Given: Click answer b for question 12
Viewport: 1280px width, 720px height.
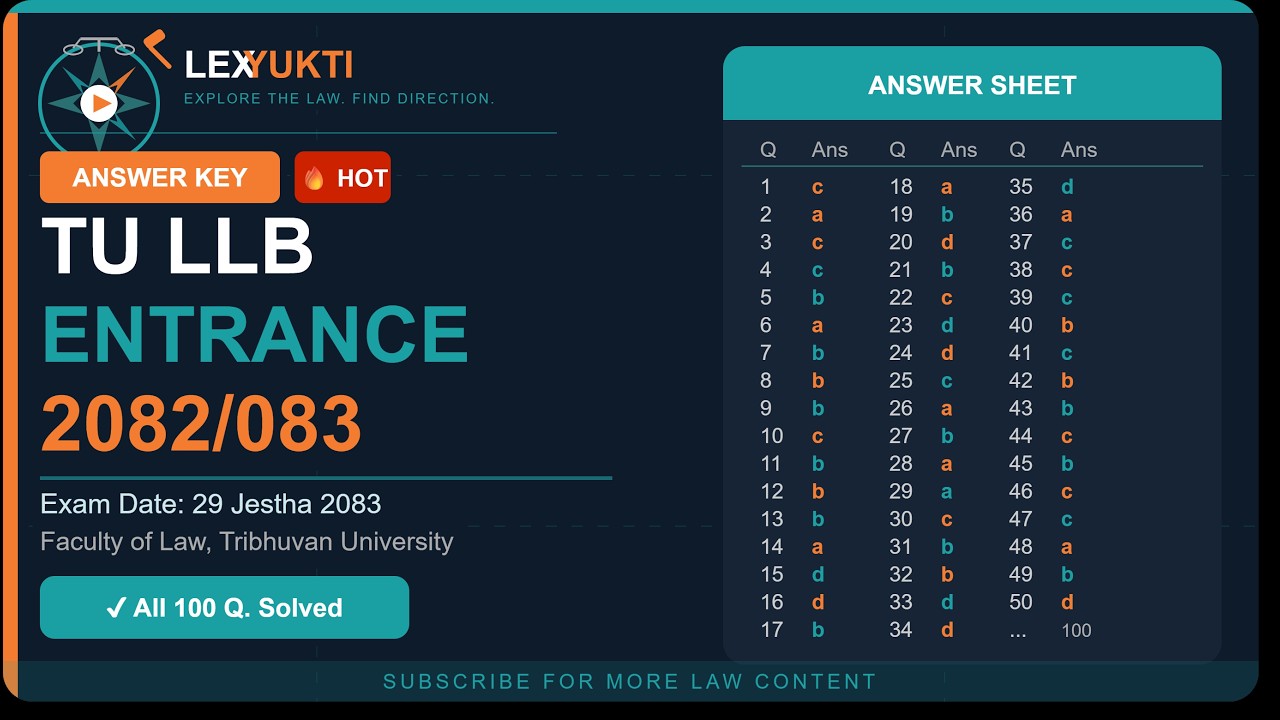Looking at the screenshot, I should (818, 491).
